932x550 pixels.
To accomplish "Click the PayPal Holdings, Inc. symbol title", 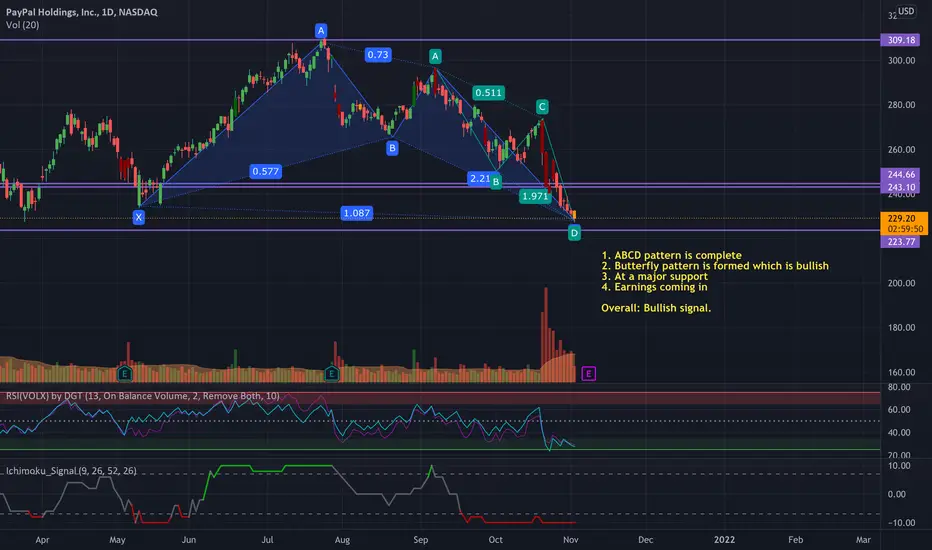I will click(81, 12).
